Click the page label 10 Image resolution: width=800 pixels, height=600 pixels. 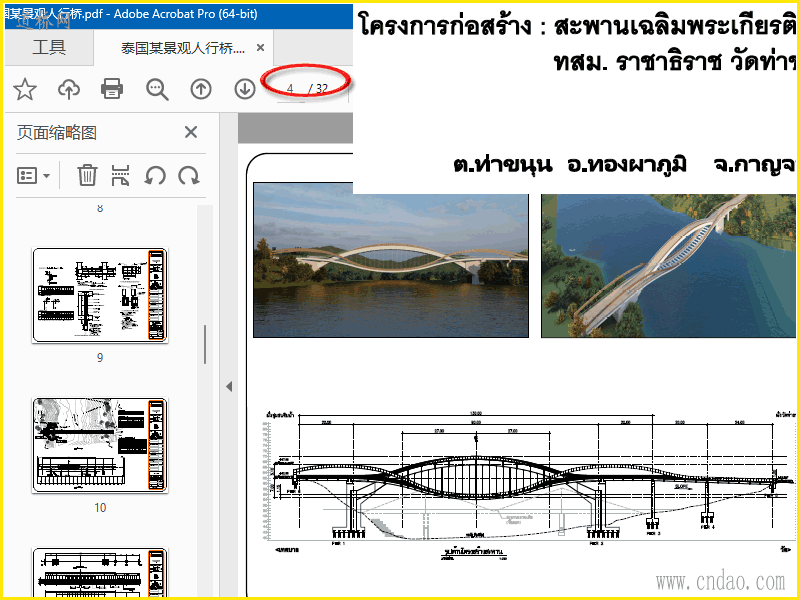pos(100,508)
